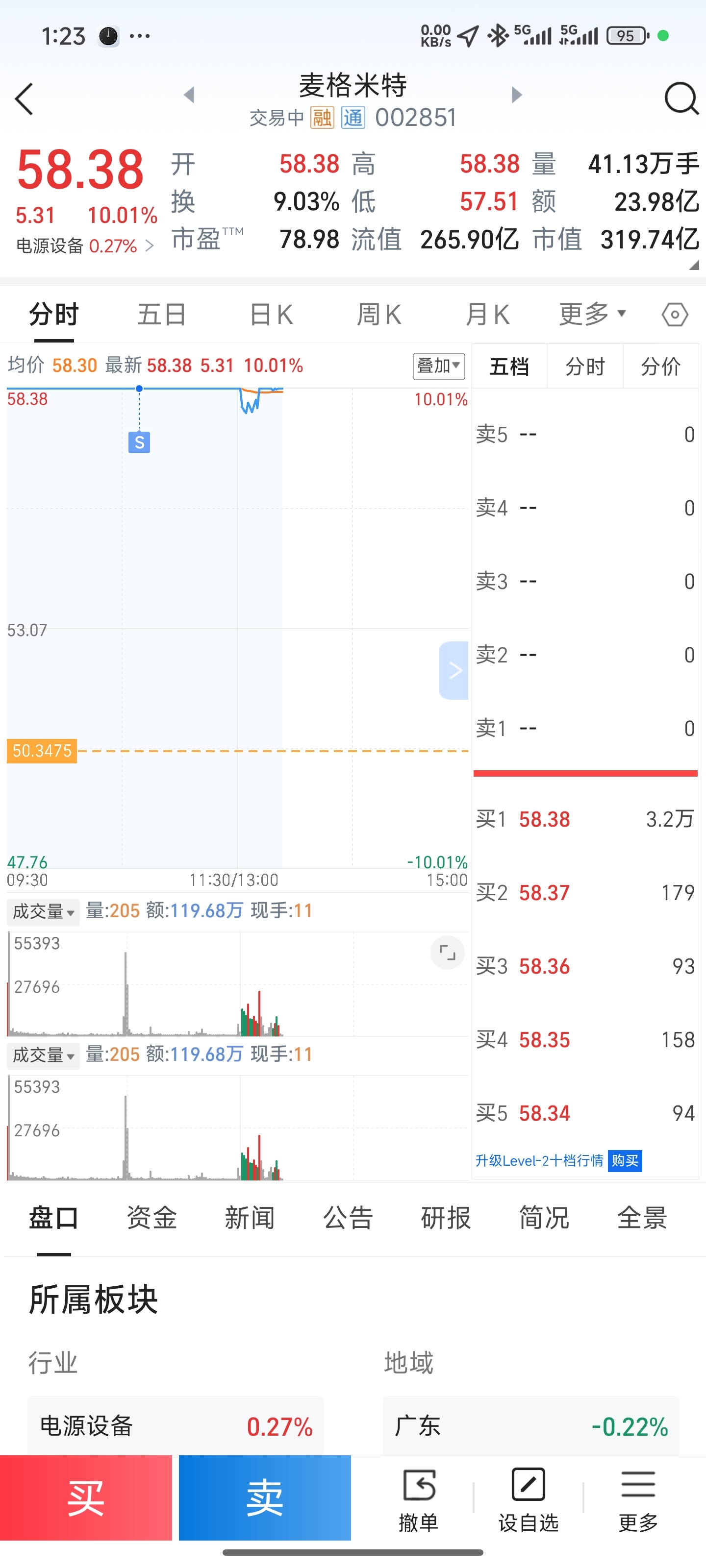Open 电源设备 industry card
The height and width of the screenshot is (1568, 706).
(x=176, y=1426)
